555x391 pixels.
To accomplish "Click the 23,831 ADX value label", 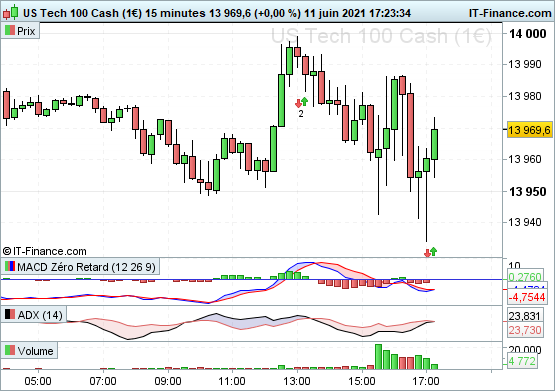I will point(525,316).
